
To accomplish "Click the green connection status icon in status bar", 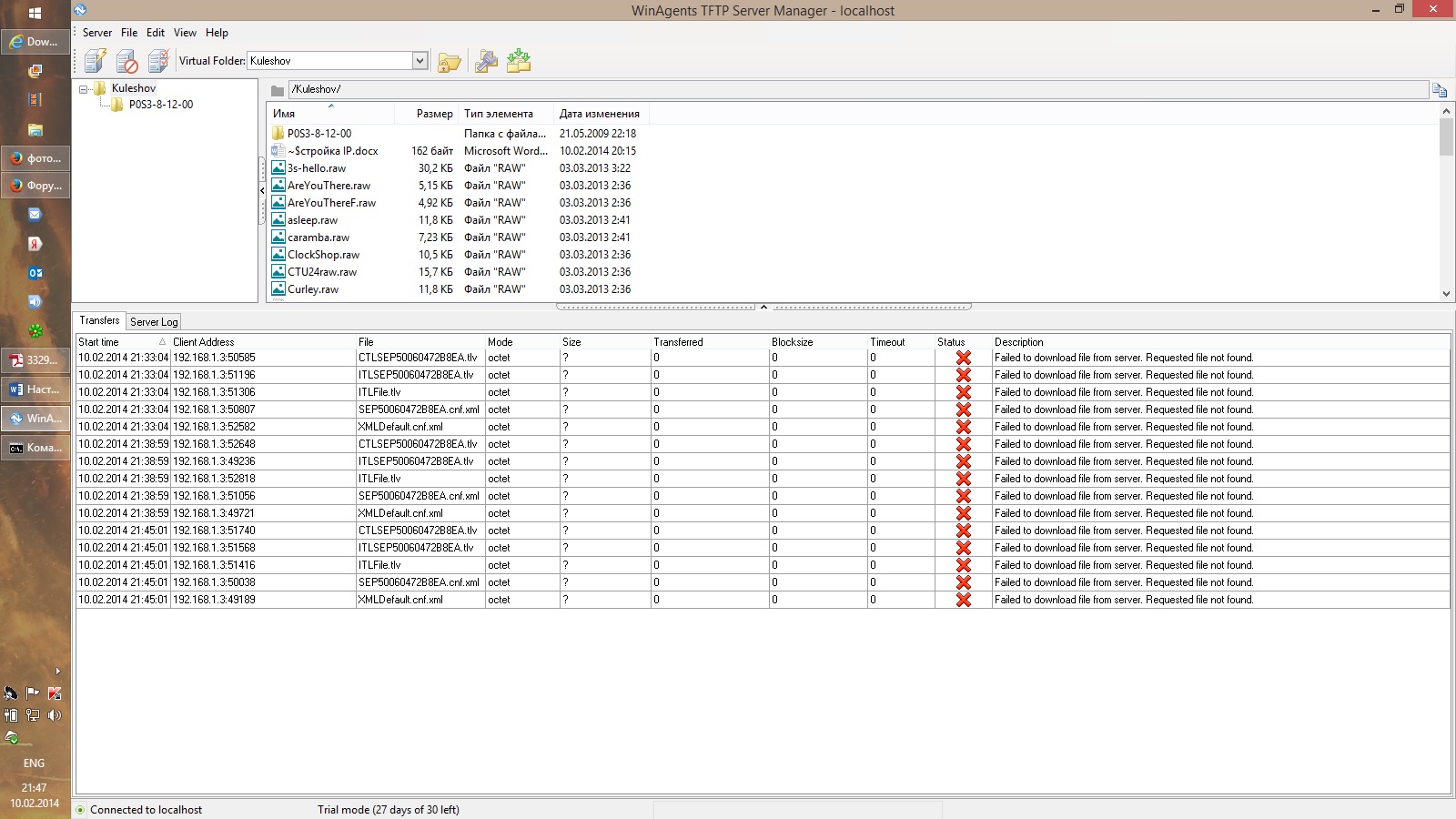I will (81, 810).
